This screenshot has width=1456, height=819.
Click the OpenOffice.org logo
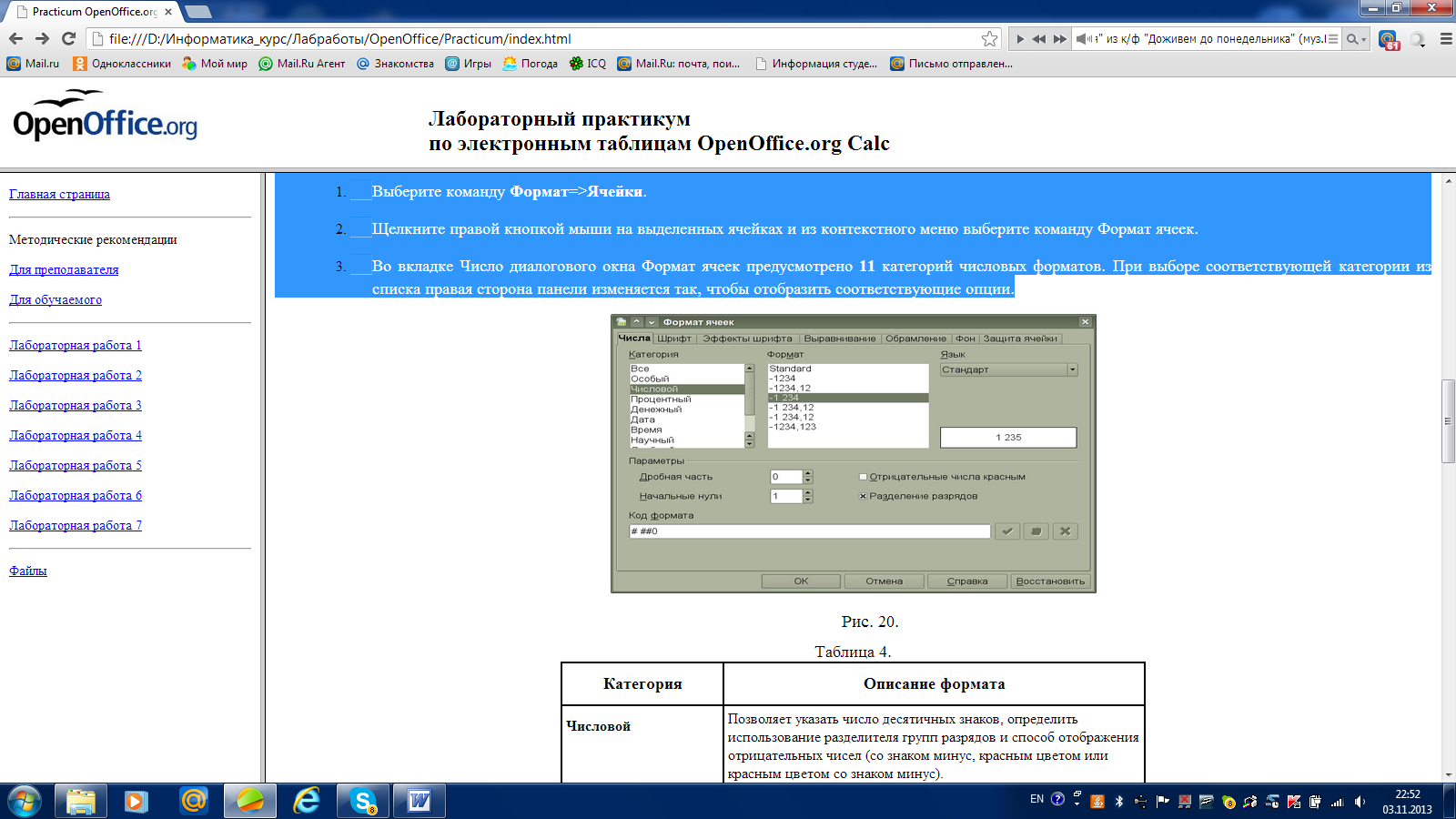(105, 116)
